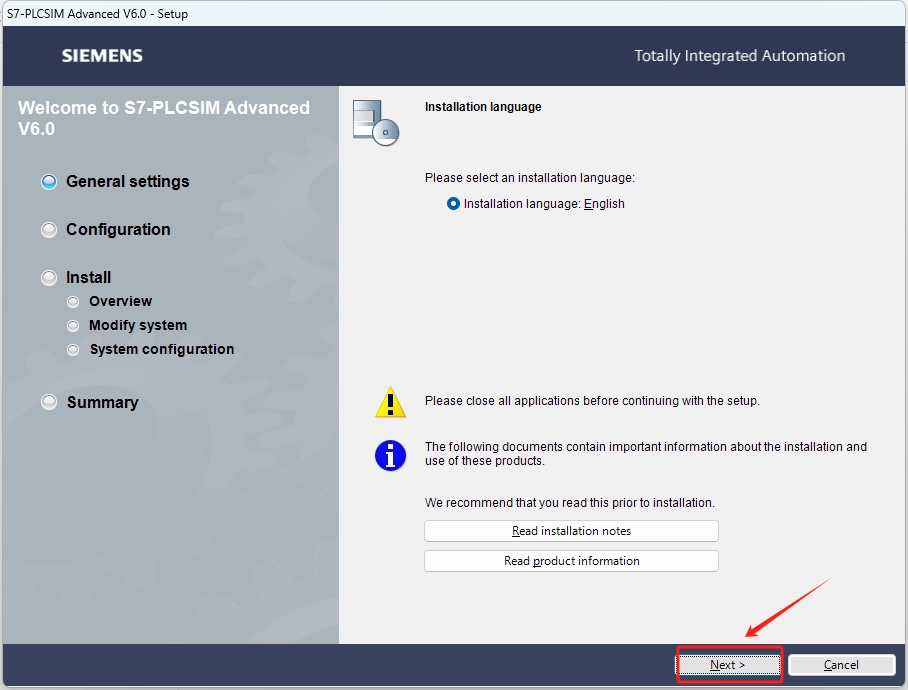Screen dimensions: 908x690
Task: Open Read installation notes
Action: coord(571,531)
